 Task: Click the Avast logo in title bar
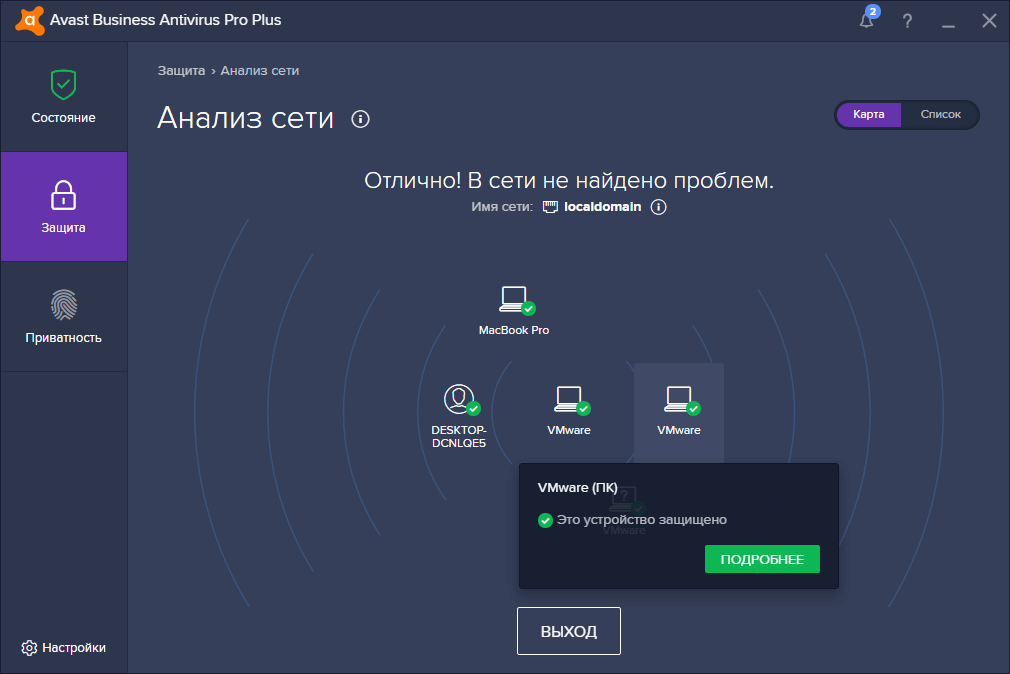30,20
